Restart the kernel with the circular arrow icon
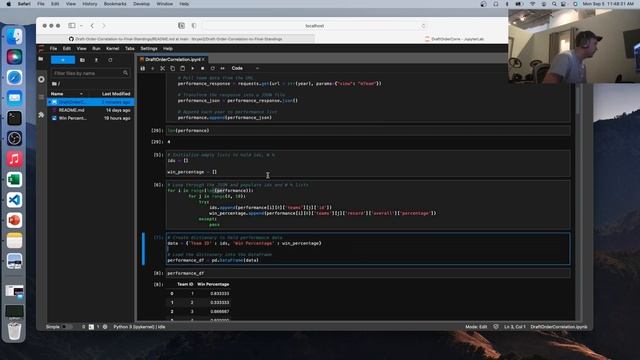 click(213, 68)
